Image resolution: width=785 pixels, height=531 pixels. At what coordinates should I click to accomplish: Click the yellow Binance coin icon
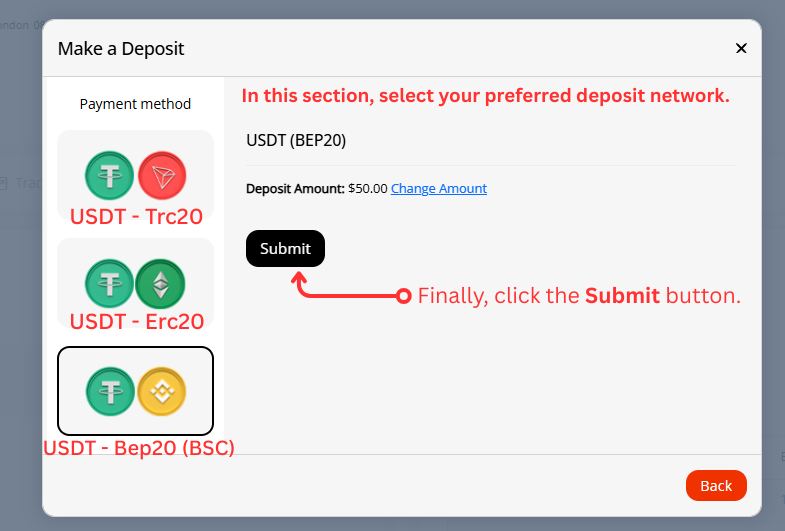tap(161, 391)
